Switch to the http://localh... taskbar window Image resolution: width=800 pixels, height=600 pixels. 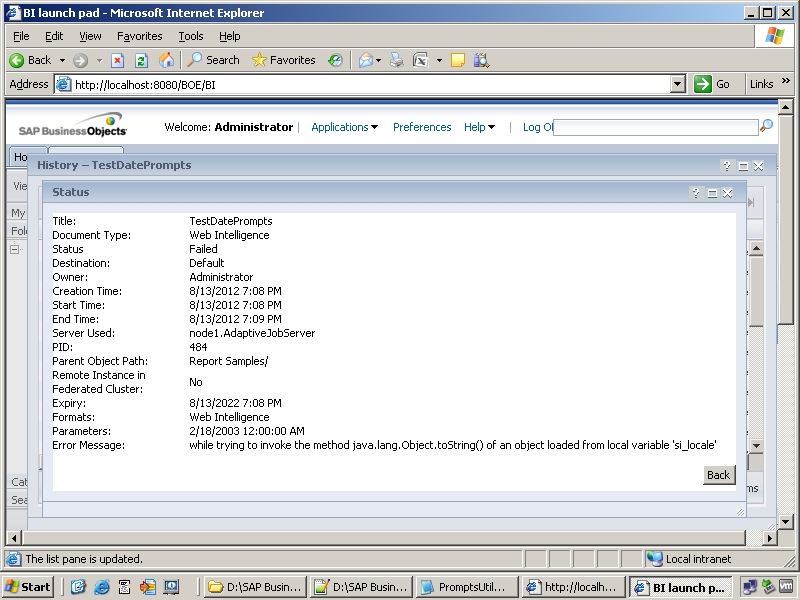point(573,587)
